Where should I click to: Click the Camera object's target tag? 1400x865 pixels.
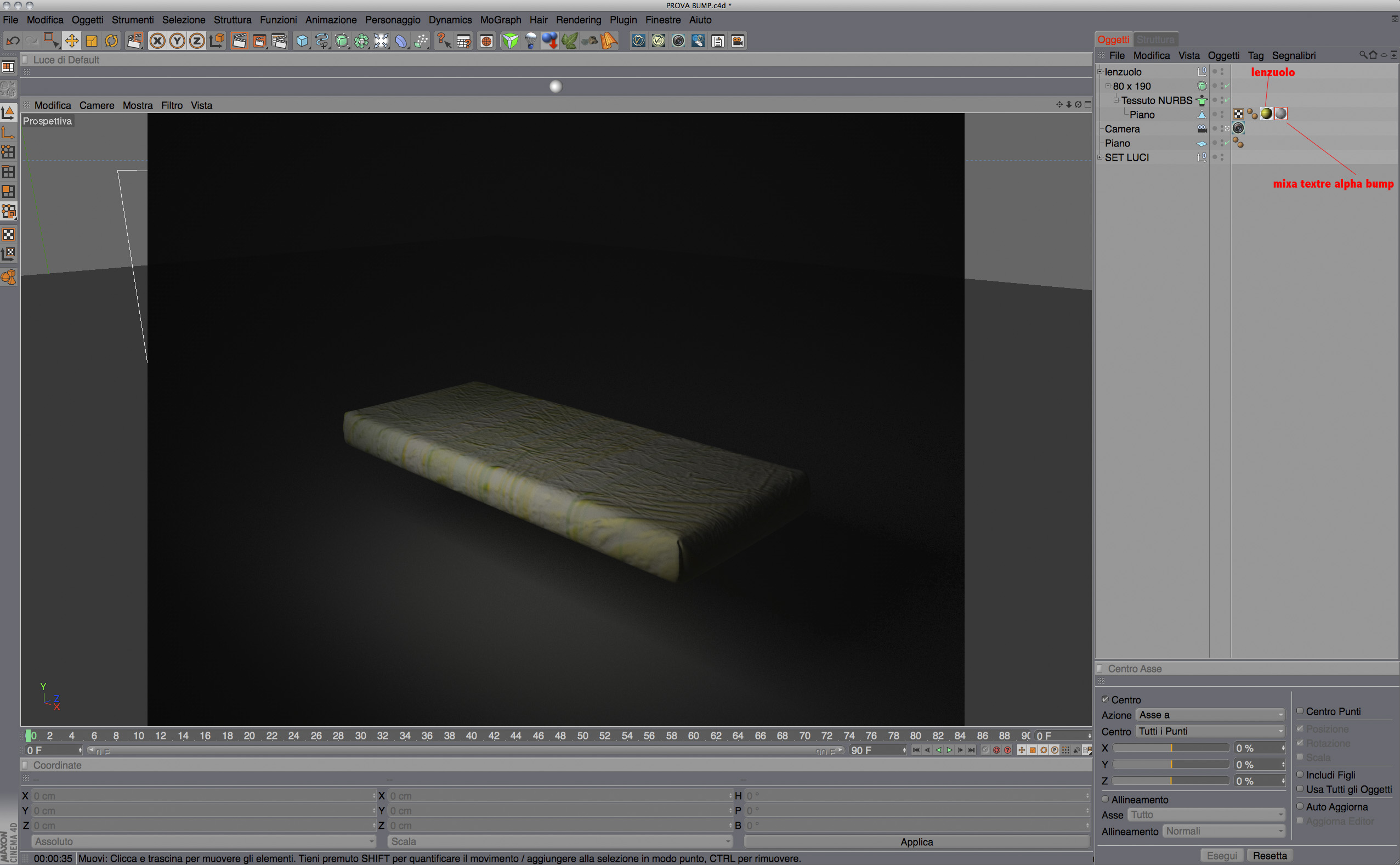[x=1238, y=128]
